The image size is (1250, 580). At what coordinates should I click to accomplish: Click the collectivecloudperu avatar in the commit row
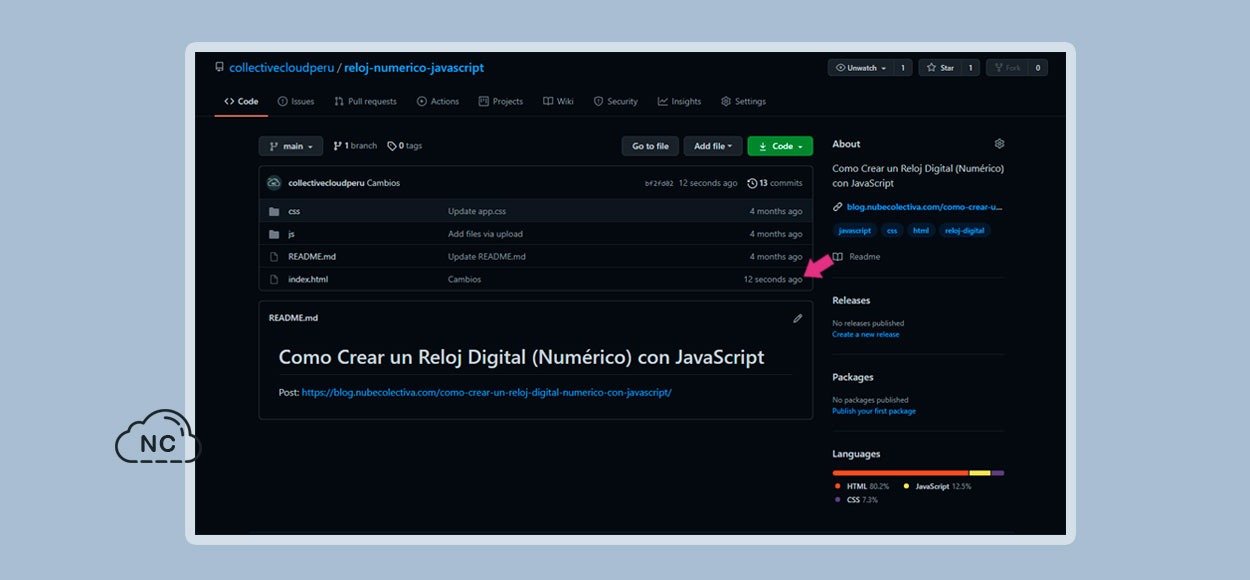pyautogui.click(x=274, y=183)
